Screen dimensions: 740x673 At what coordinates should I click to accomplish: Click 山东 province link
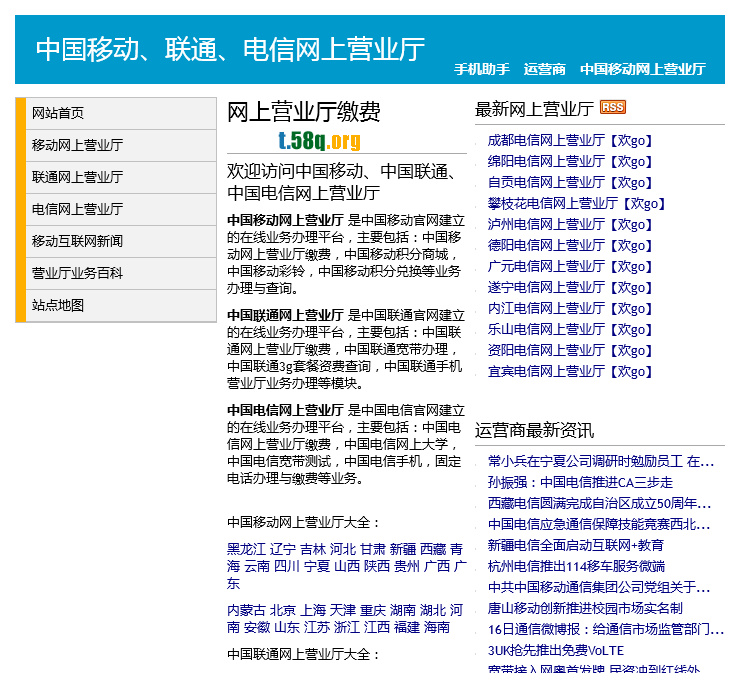(x=287, y=627)
